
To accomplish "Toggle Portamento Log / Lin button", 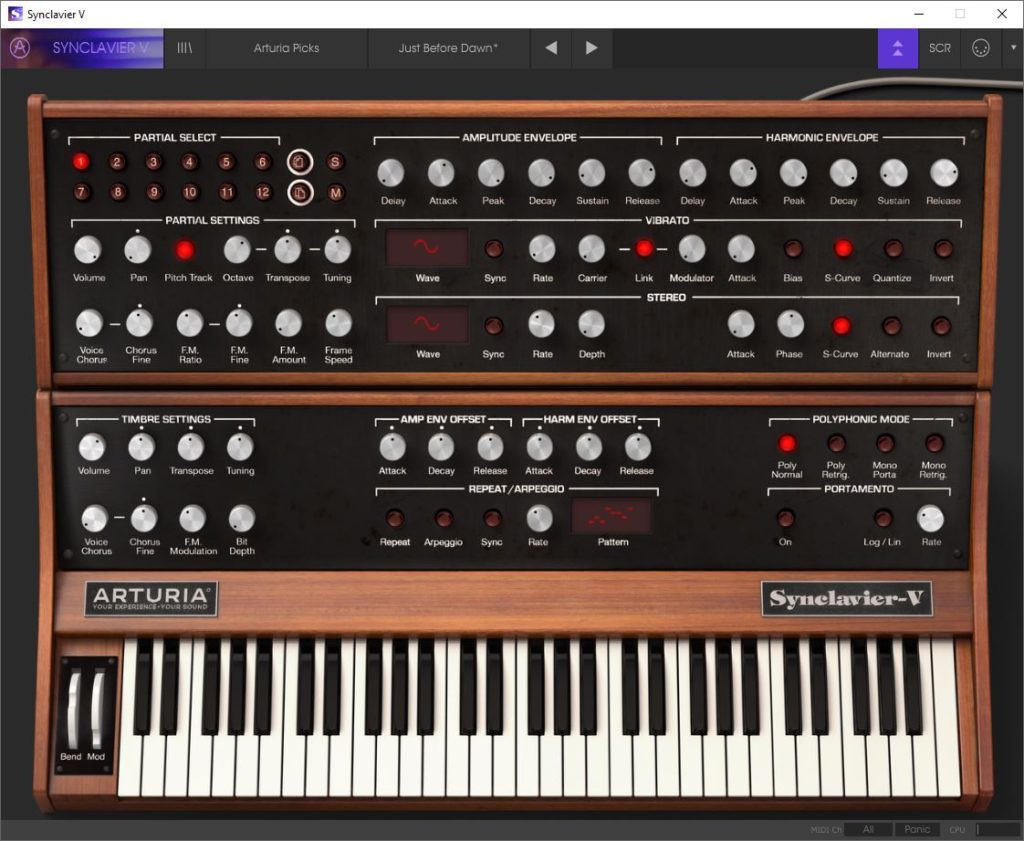I will tap(882, 518).
